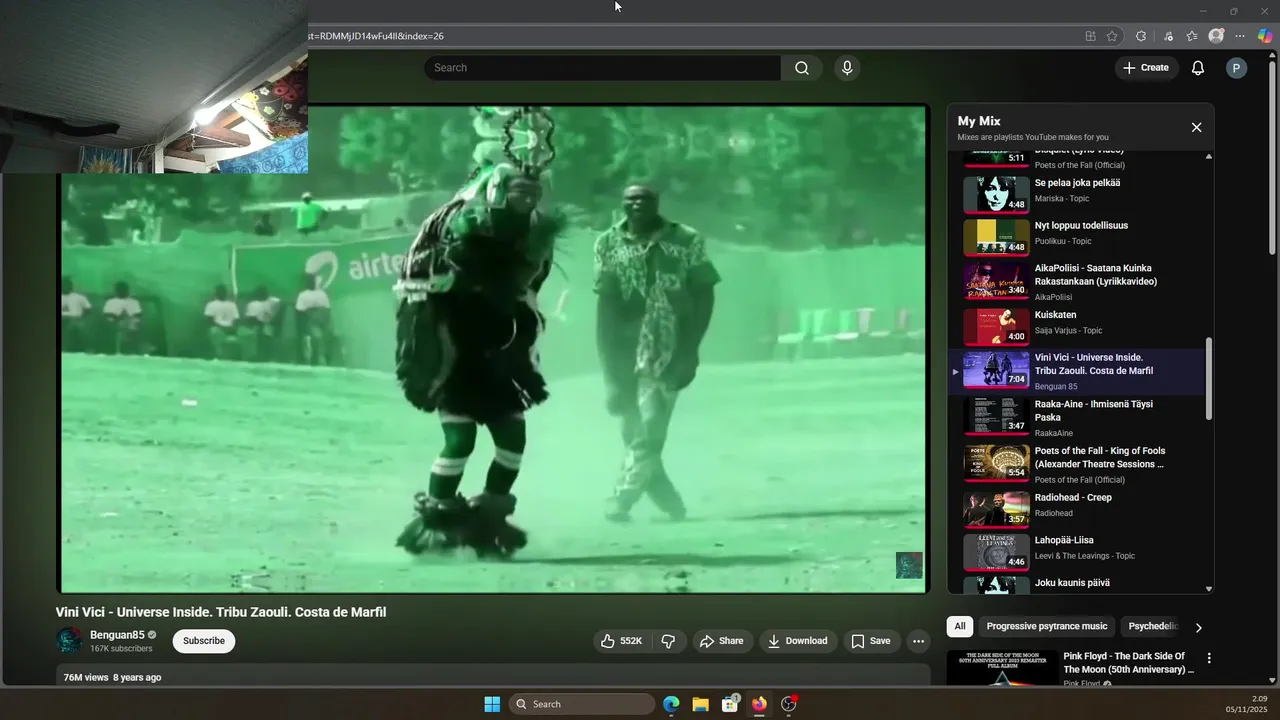The height and width of the screenshot is (720, 1280).
Task: Open the split screen apps icon in the address bar
Action: click(1090, 36)
